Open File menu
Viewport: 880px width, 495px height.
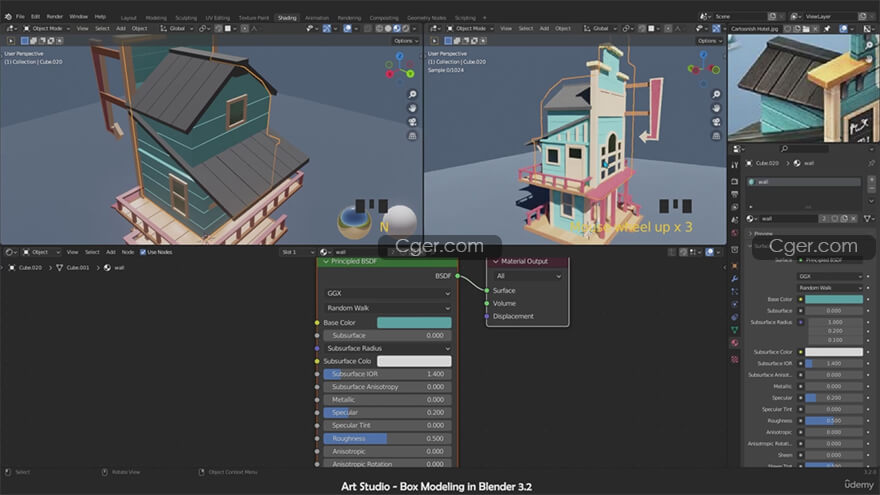20,17
